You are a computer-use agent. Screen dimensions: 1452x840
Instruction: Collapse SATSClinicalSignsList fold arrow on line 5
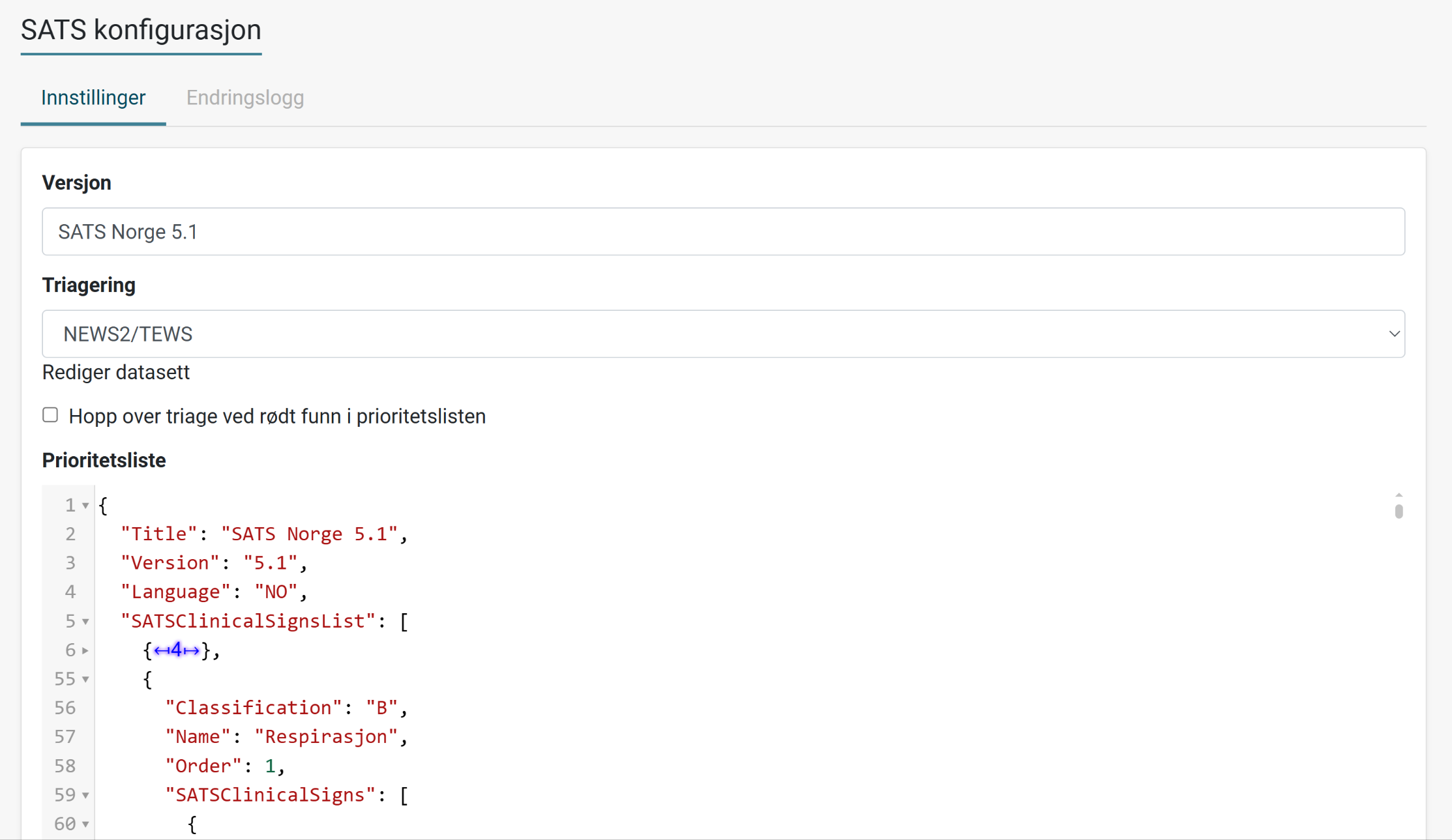(x=85, y=622)
